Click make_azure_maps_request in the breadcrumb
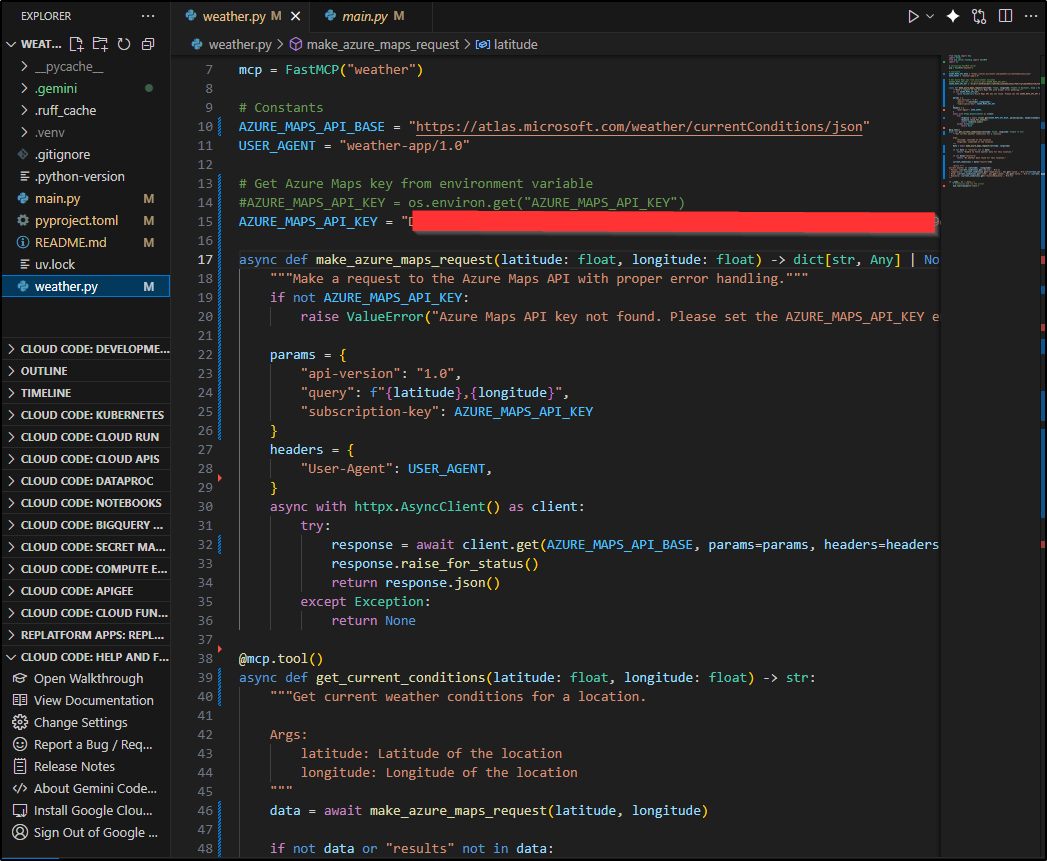Viewport: 1047px width, 861px height. (383, 44)
